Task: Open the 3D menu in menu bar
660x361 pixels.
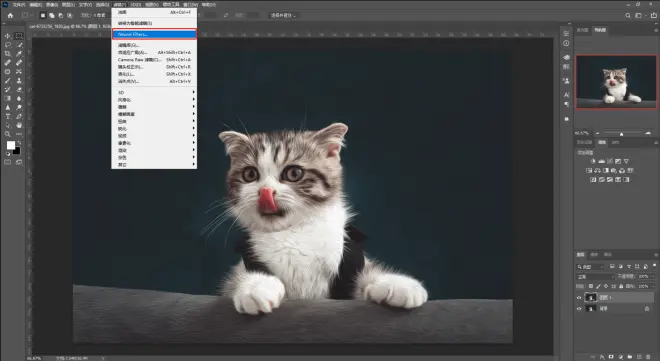Action: (x=136, y=5)
